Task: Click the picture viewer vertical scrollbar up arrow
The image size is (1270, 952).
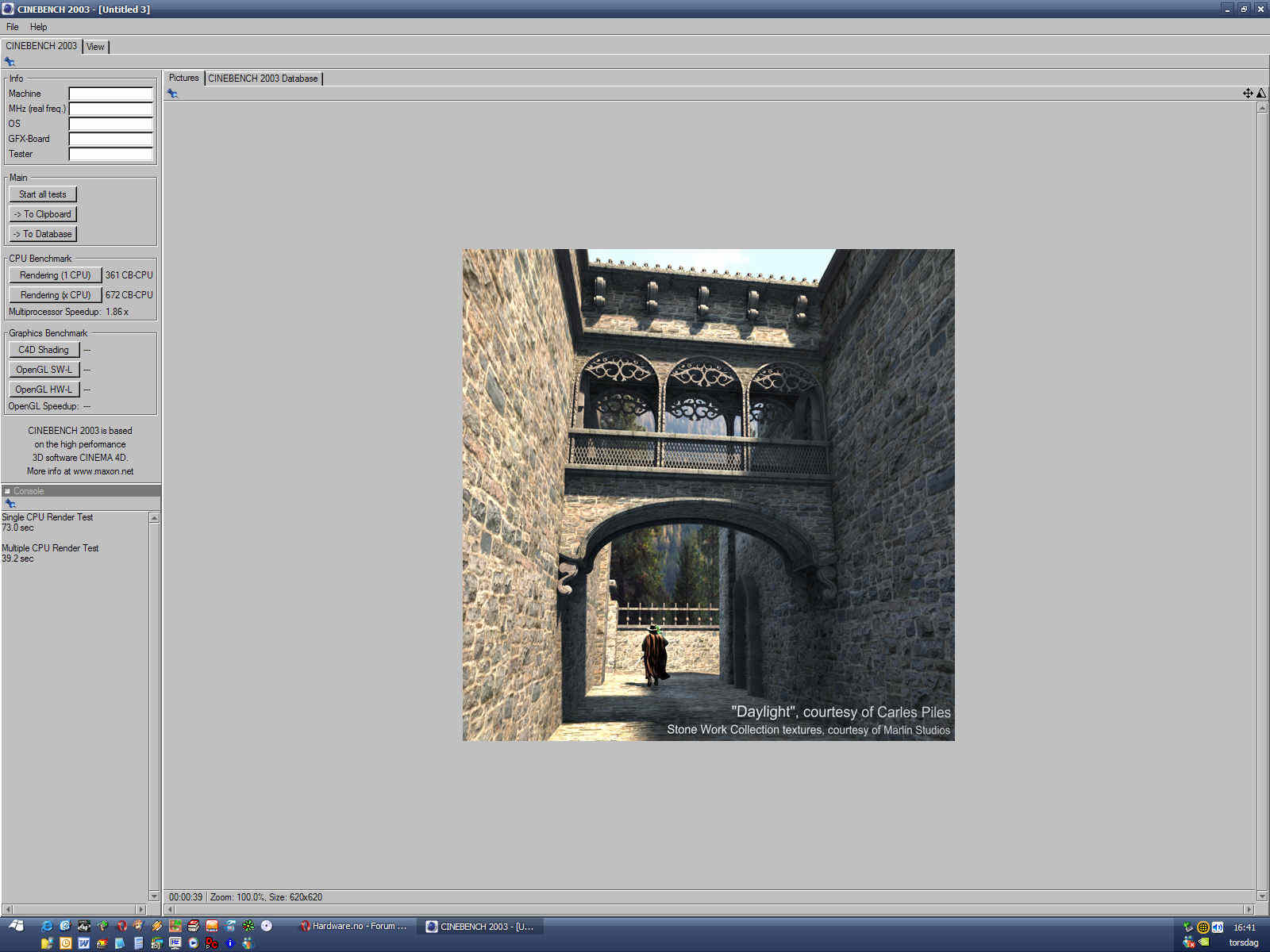Action: [x=1262, y=107]
